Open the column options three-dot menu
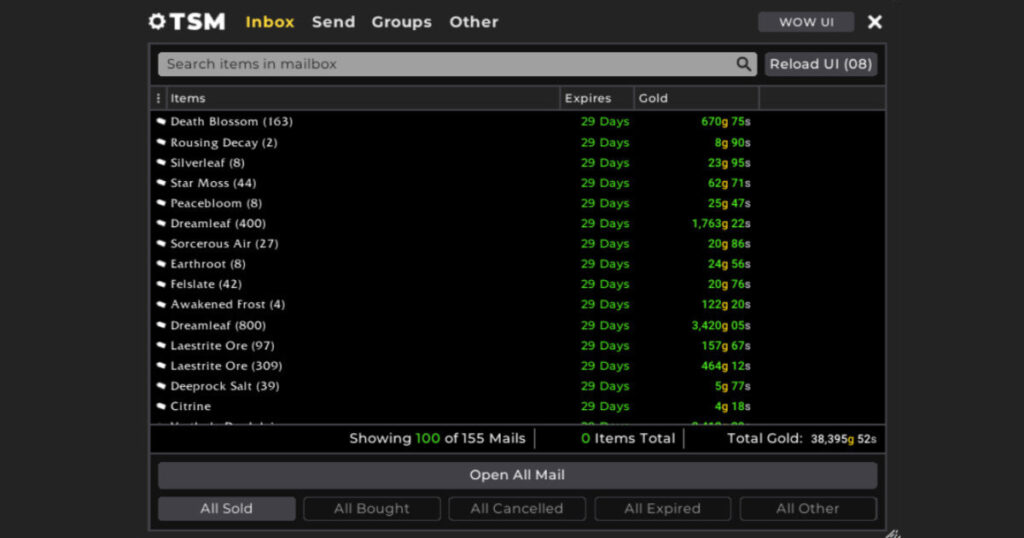Viewport: 1024px width, 538px height. coord(158,98)
